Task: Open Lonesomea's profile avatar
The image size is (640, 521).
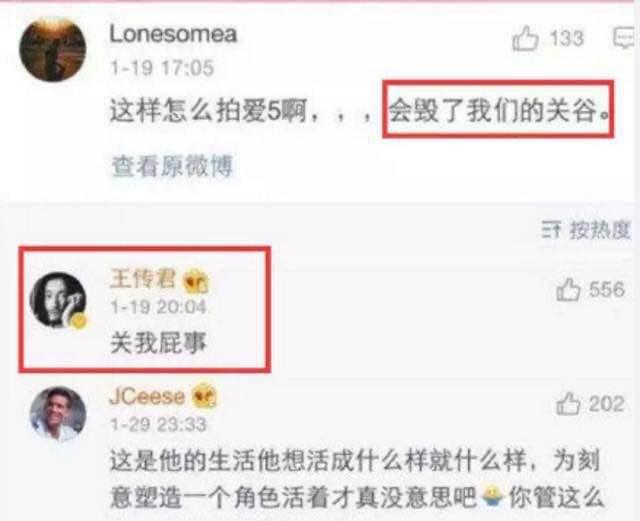Action: tap(53, 49)
